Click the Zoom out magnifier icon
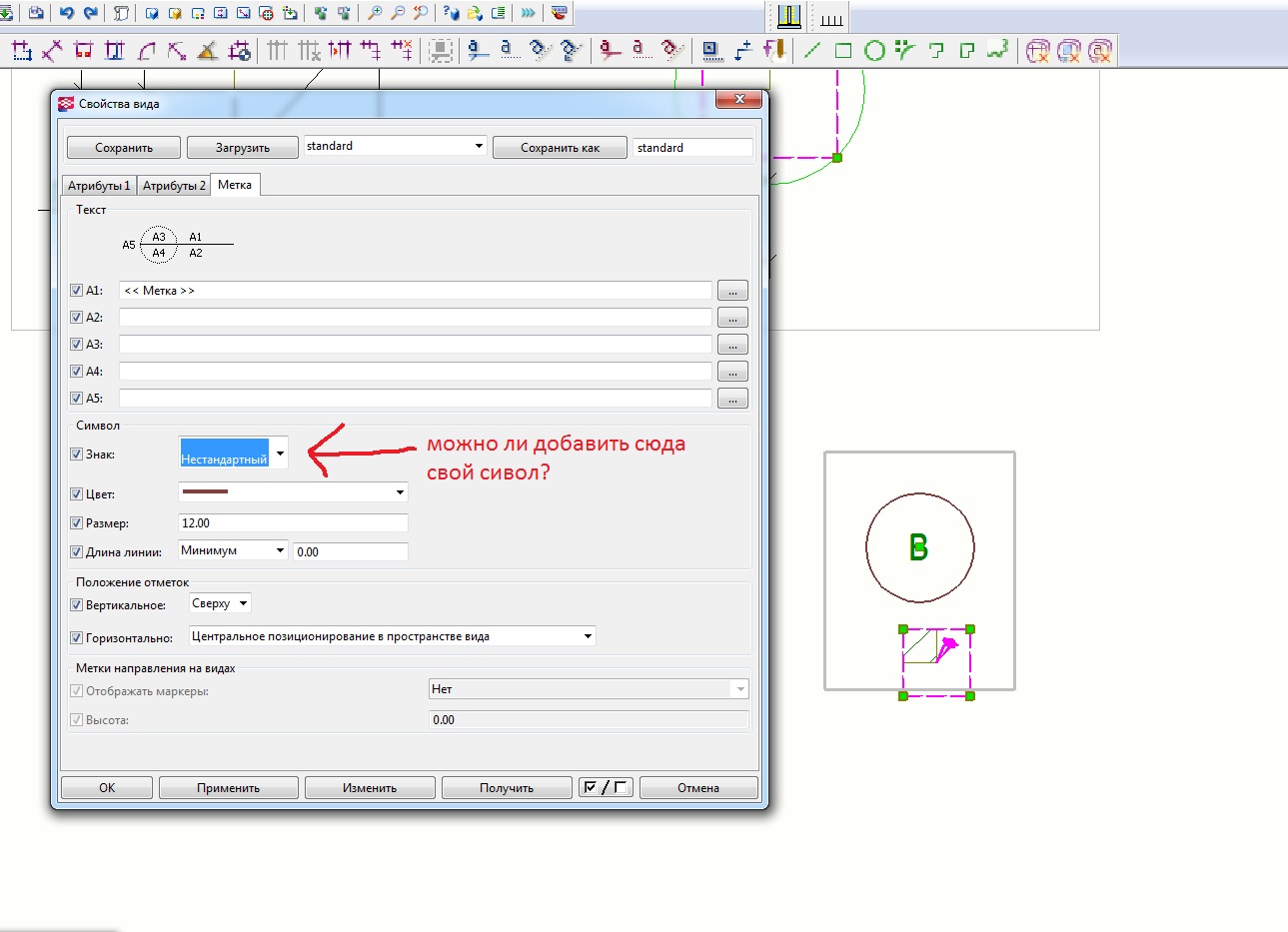The width and height of the screenshot is (1288, 932). click(398, 13)
